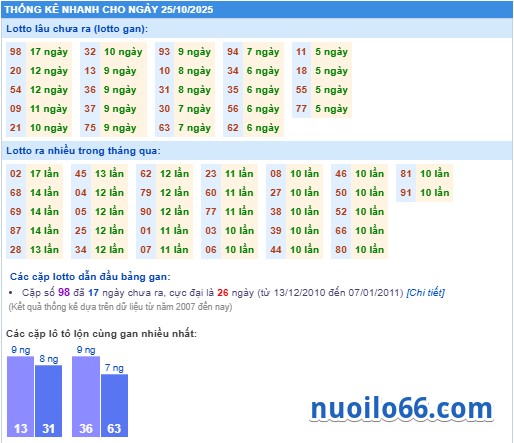Screen dimensions: 514x443
Task: Click number 28 with 13 lần
Action: pos(16,250)
